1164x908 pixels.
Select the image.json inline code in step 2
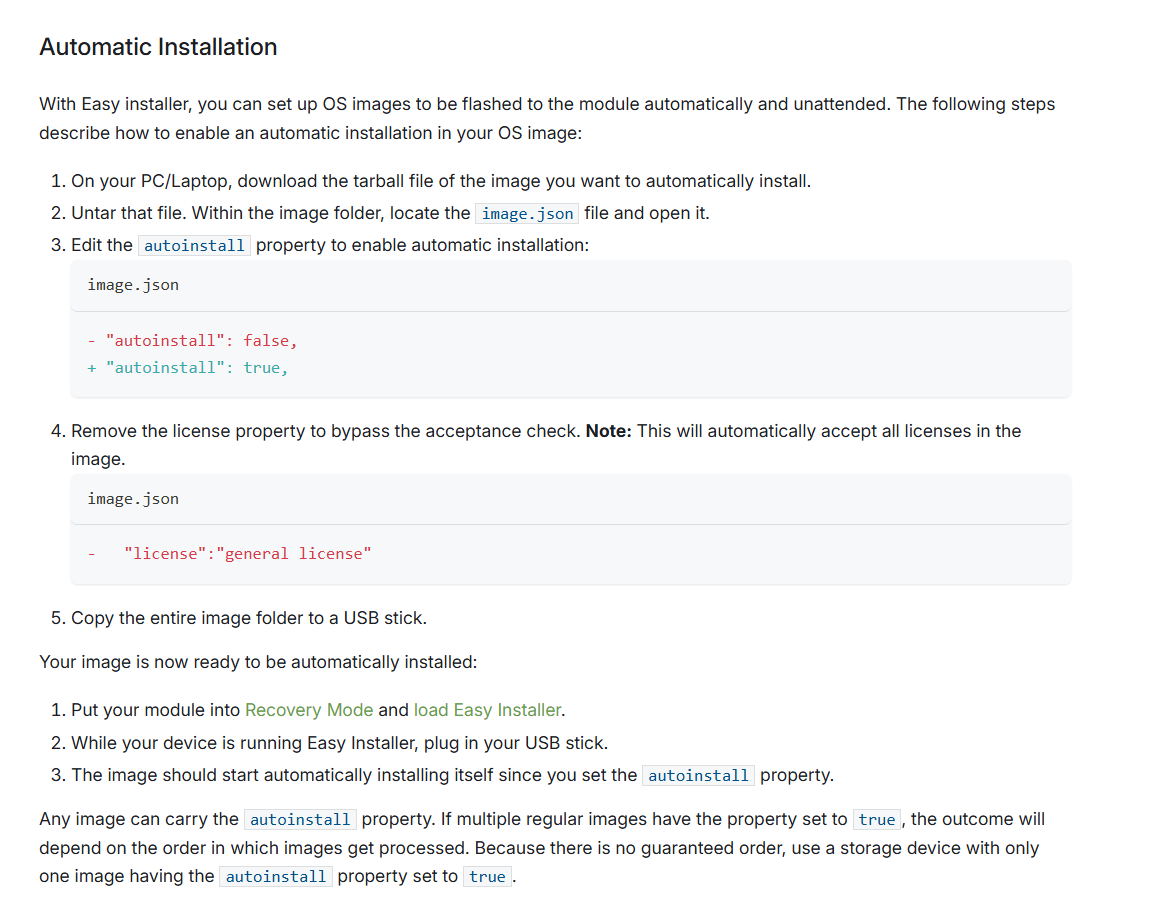pyautogui.click(x=526, y=213)
